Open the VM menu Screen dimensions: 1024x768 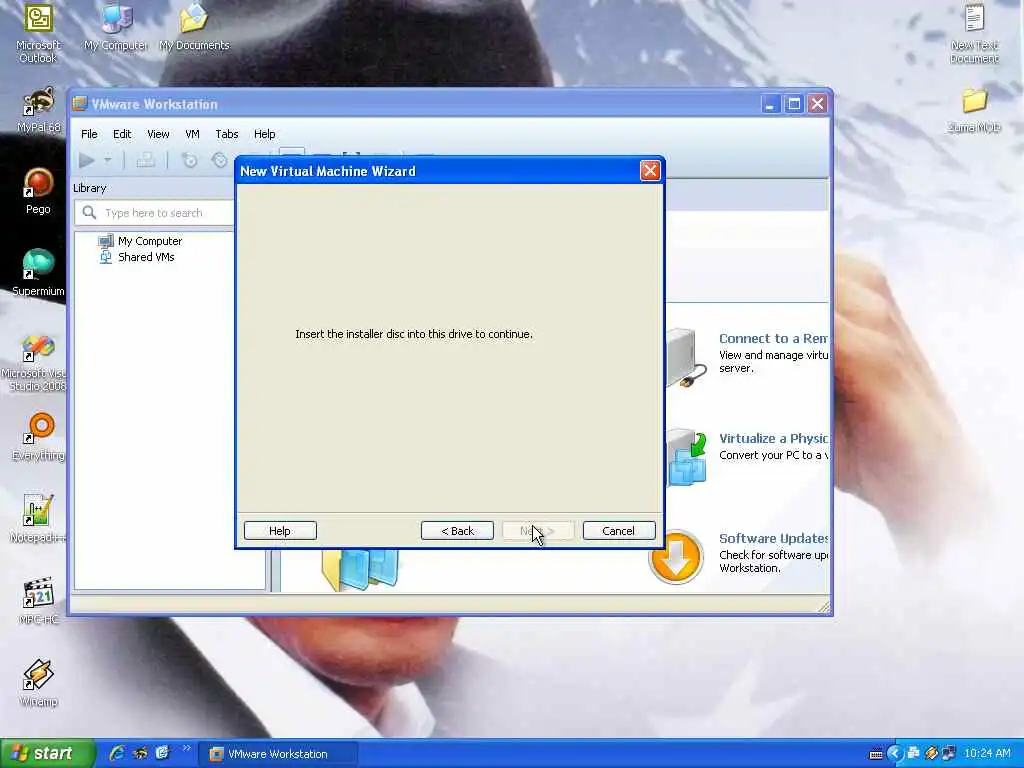192,134
